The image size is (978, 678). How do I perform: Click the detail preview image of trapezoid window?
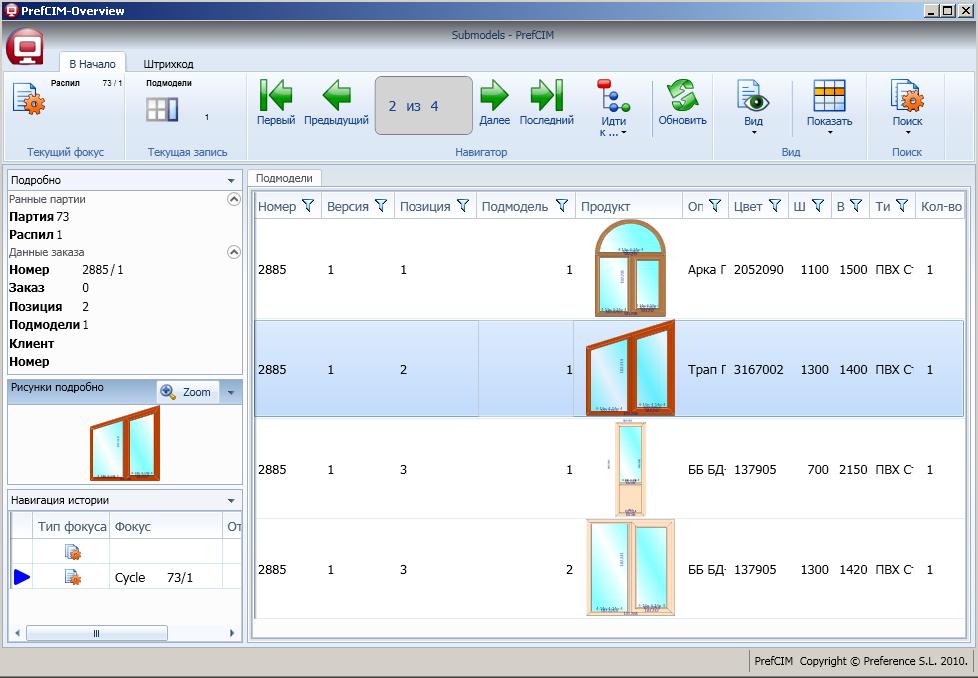click(x=125, y=443)
